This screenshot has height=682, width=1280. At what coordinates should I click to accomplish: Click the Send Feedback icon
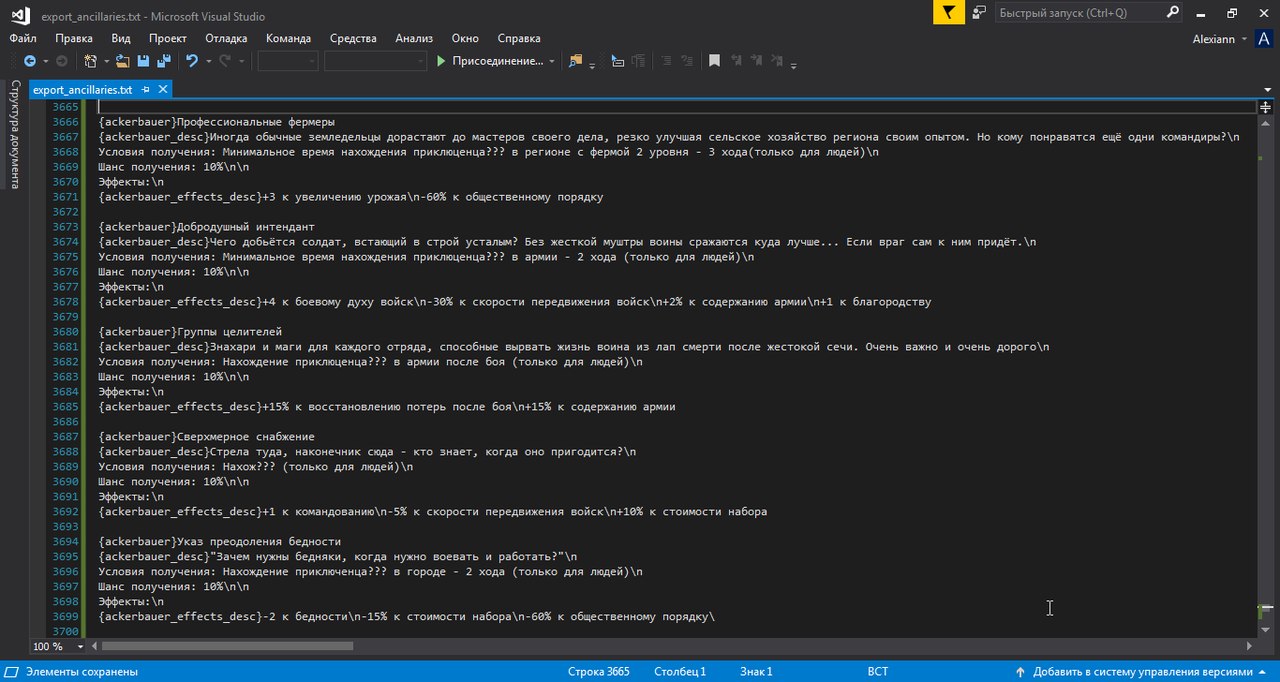point(979,12)
